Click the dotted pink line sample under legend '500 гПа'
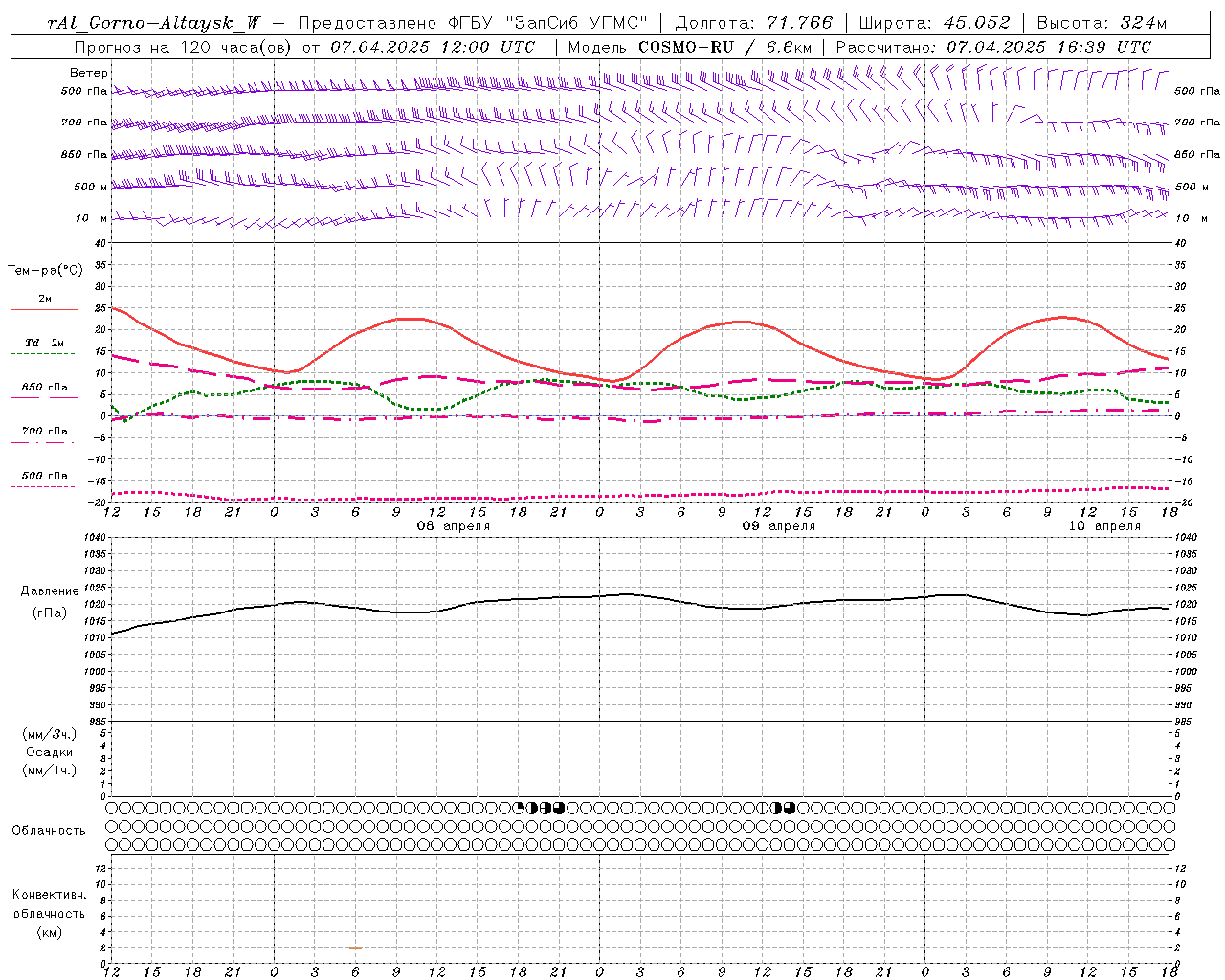This screenshot has width=1225, height=980. [x=42, y=487]
